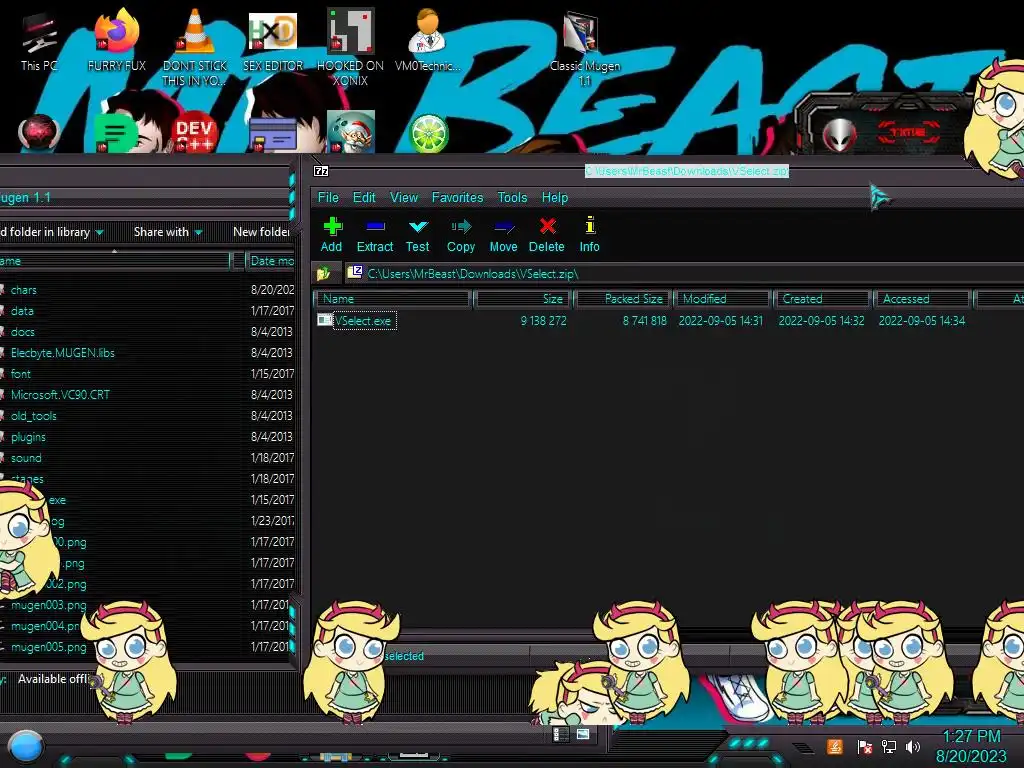Open Info for the archive item

pyautogui.click(x=589, y=234)
